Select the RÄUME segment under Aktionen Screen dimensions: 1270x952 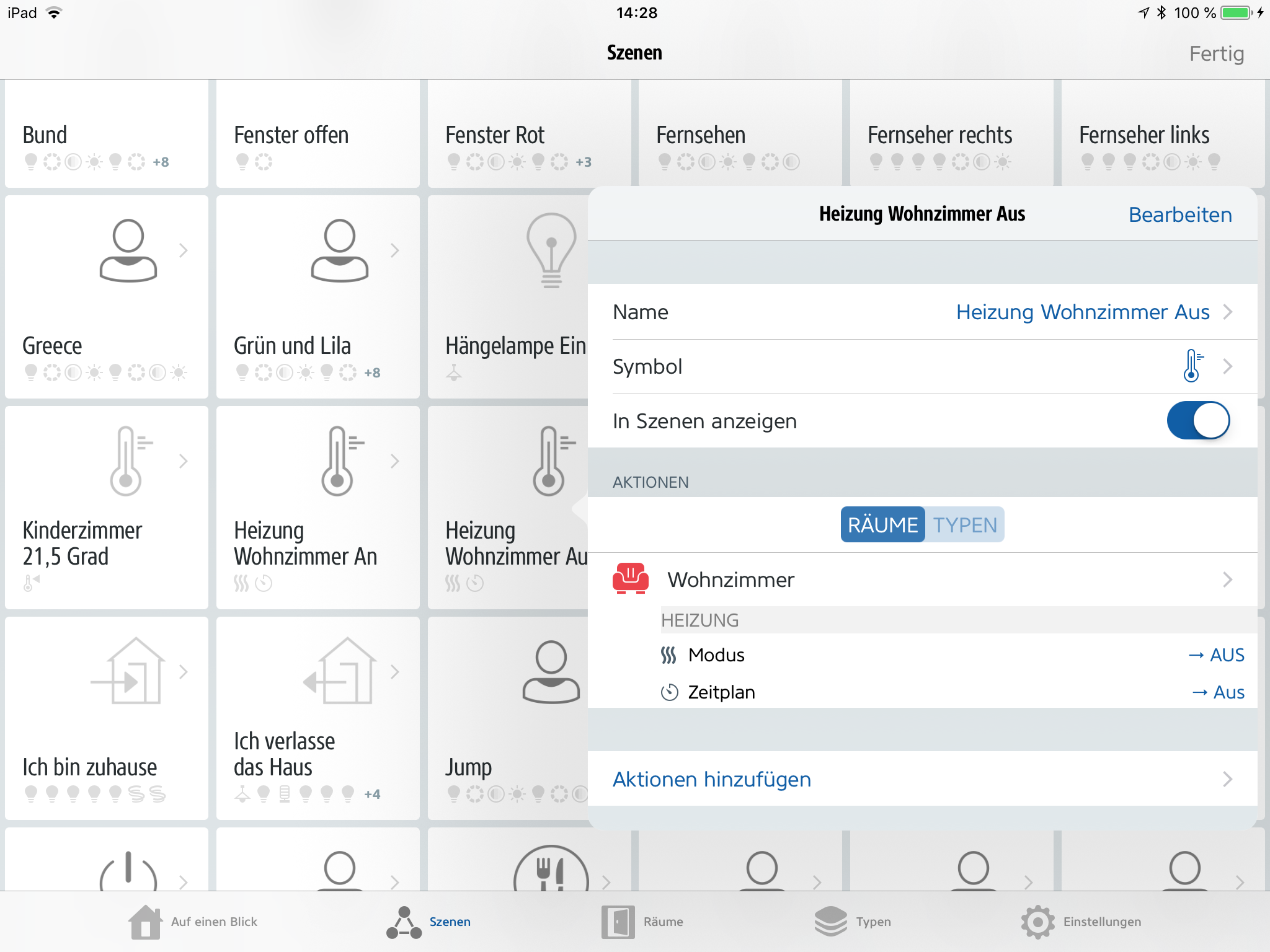(x=882, y=525)
